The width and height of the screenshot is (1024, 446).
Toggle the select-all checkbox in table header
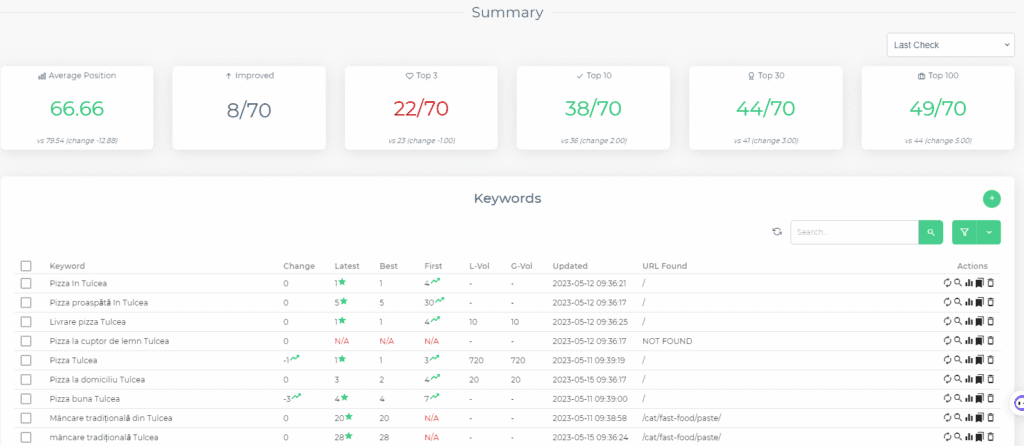pyautogui.click(x=26, y=266)
